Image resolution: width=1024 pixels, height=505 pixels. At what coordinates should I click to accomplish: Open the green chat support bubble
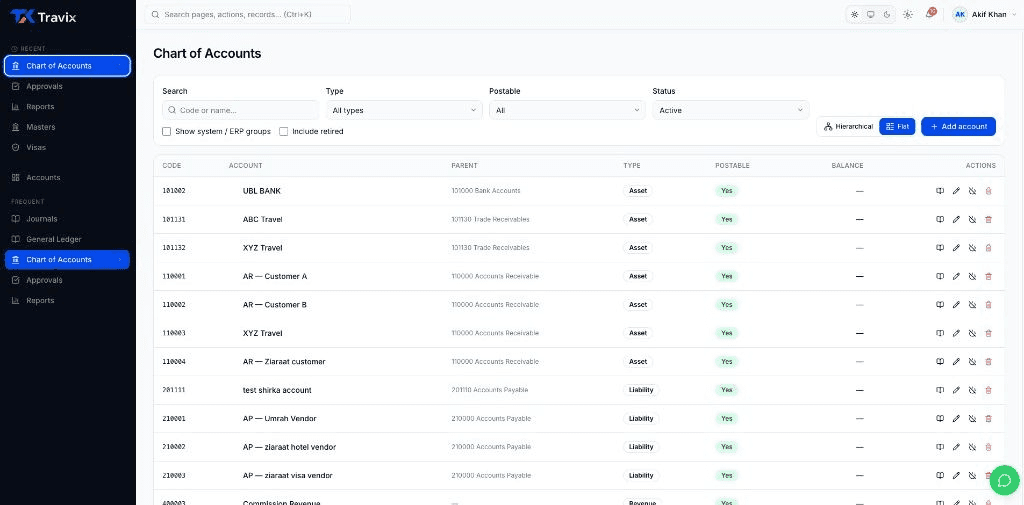1003,480
